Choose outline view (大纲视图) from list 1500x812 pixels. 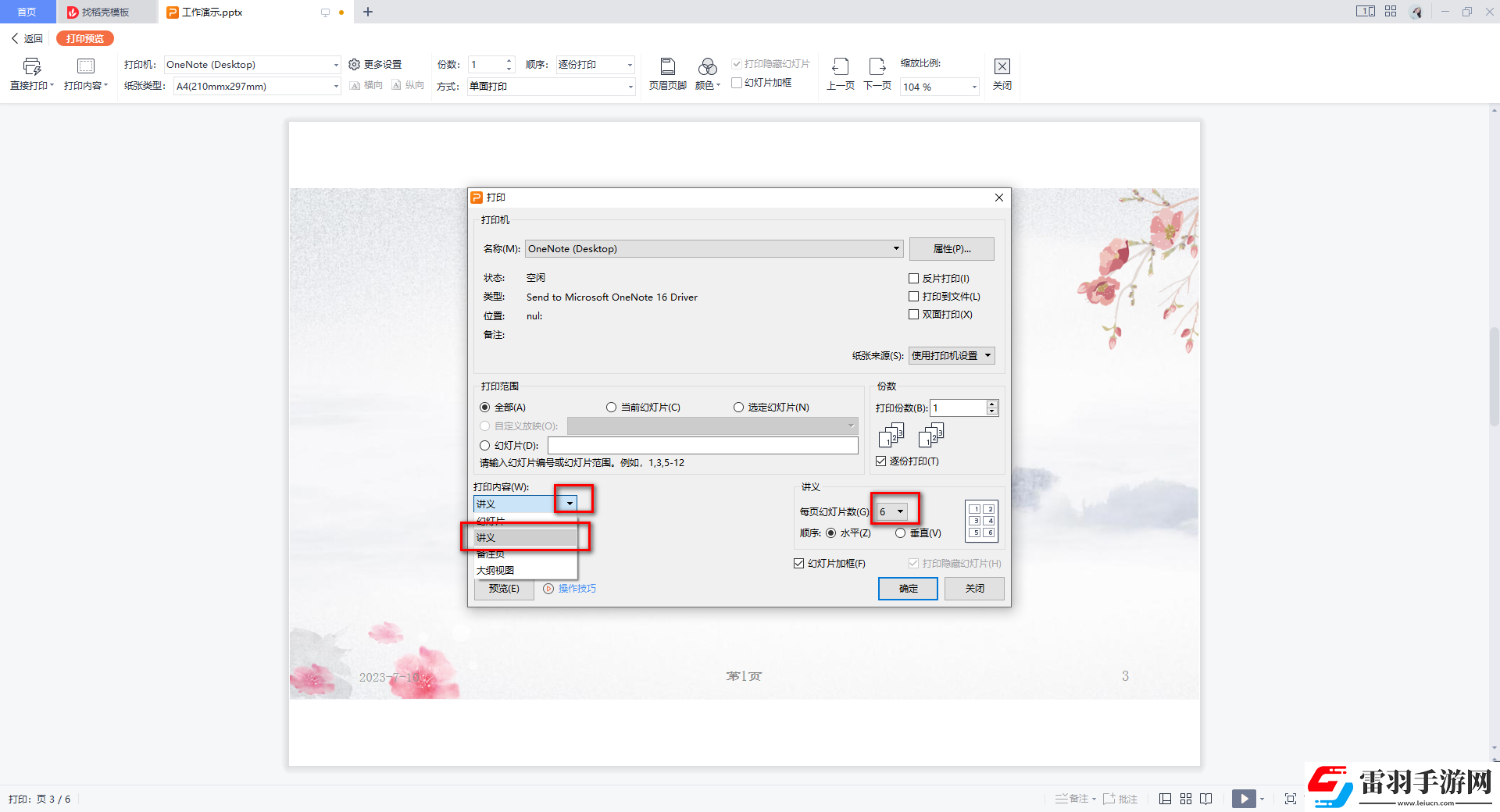coord(495,571)
